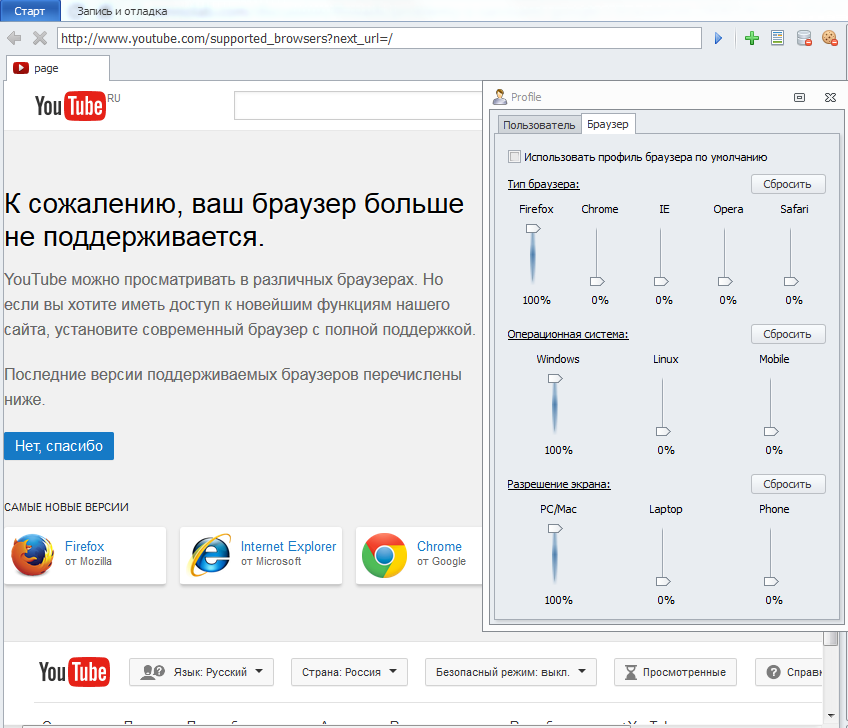The width and height of the screenshot is (848, 728).
Task: Switch to the Пользователь tab
Action: [539, 125]
